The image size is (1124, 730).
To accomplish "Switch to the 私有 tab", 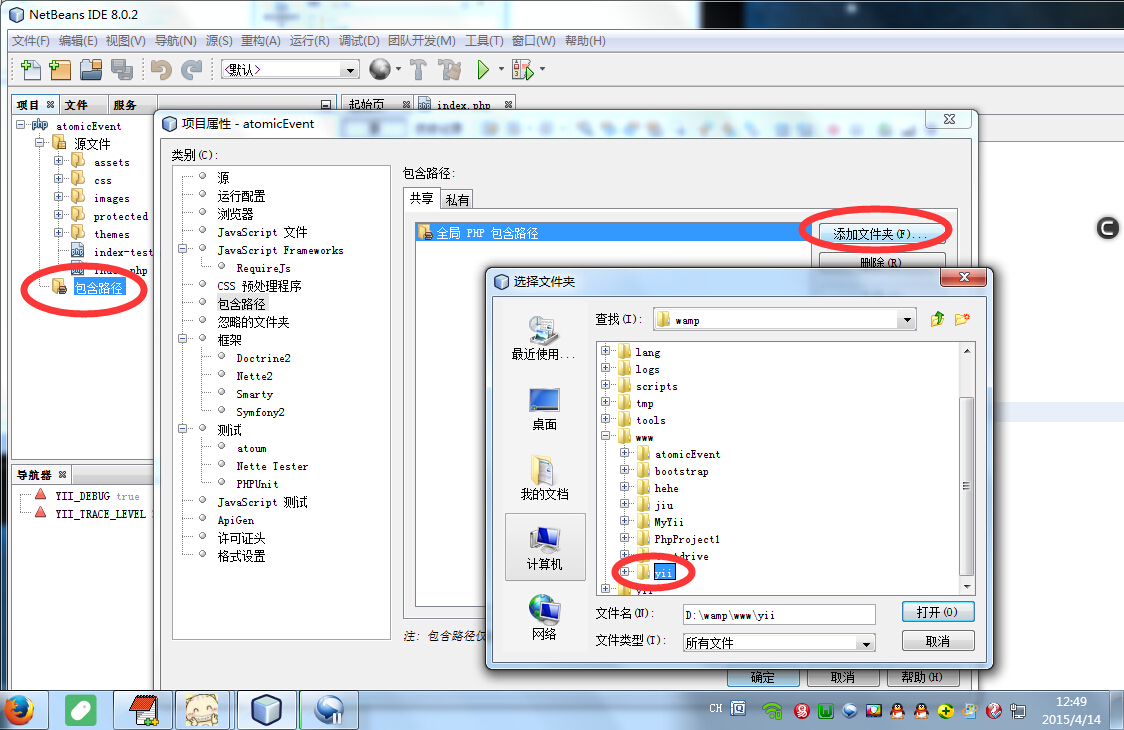I will tap(457, 199).
